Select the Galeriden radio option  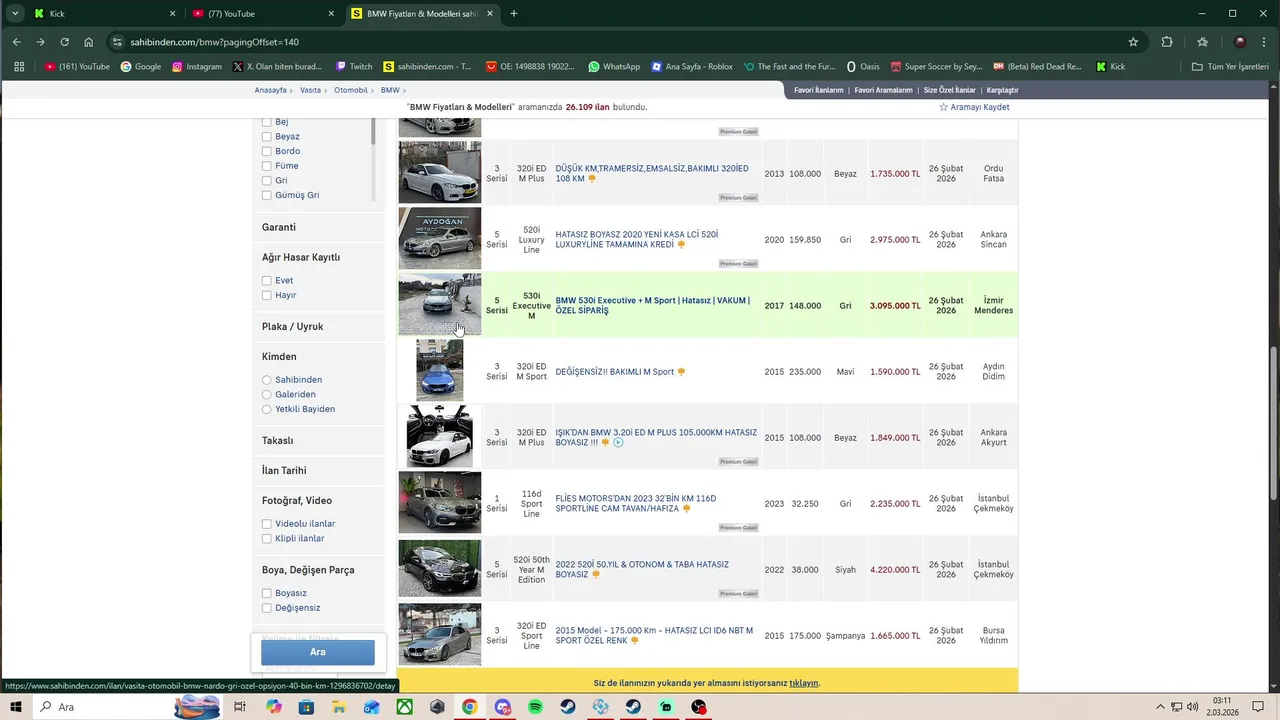click(x=267, y=395)
